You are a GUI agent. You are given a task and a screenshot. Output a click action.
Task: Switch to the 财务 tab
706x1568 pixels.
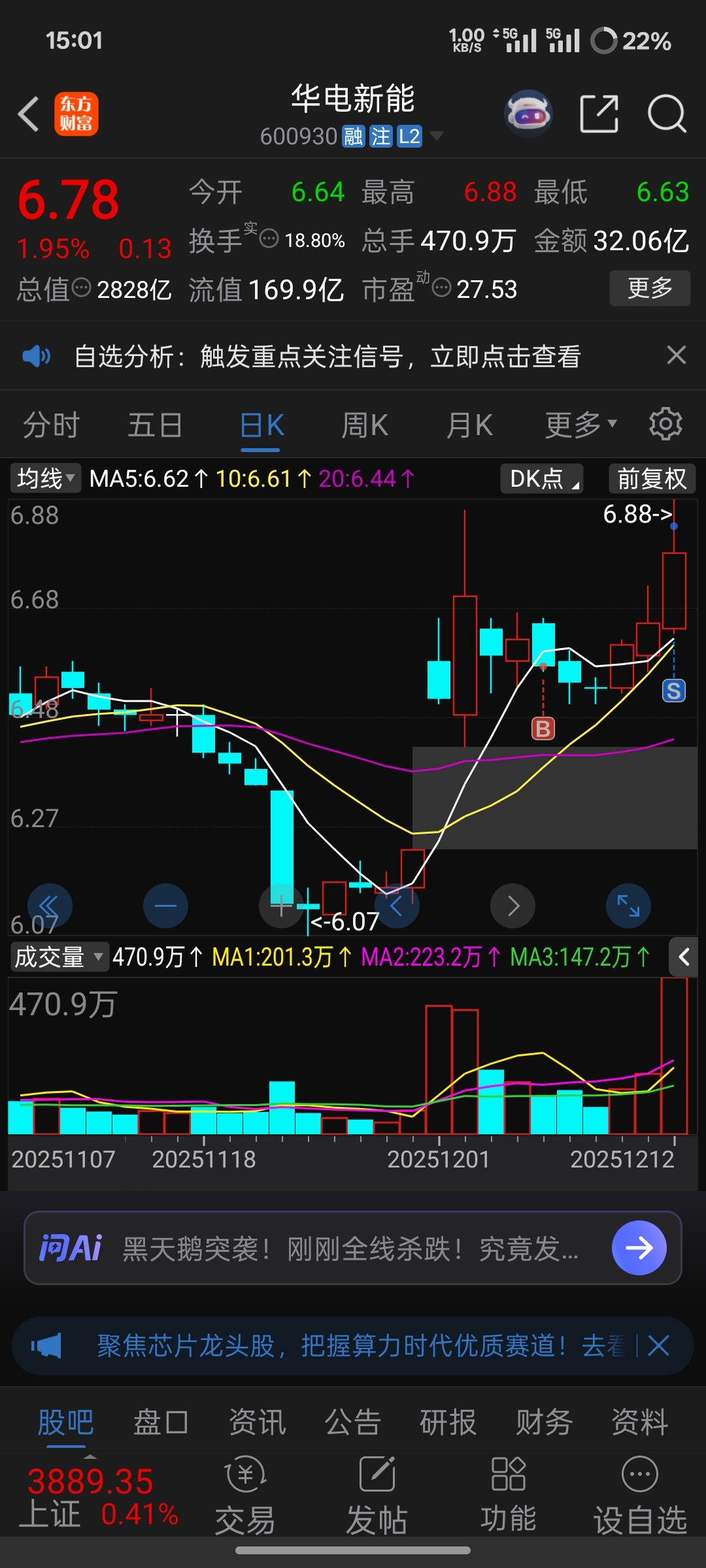click(544, 1422)
